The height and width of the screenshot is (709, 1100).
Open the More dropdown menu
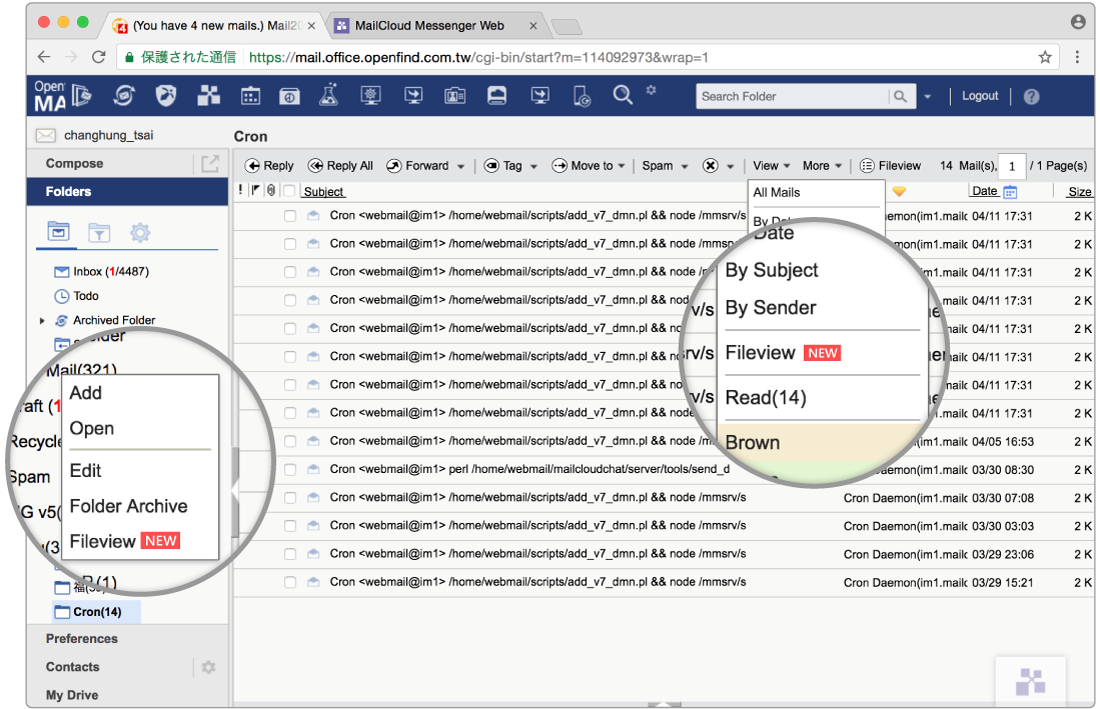(x=822, y=166)
